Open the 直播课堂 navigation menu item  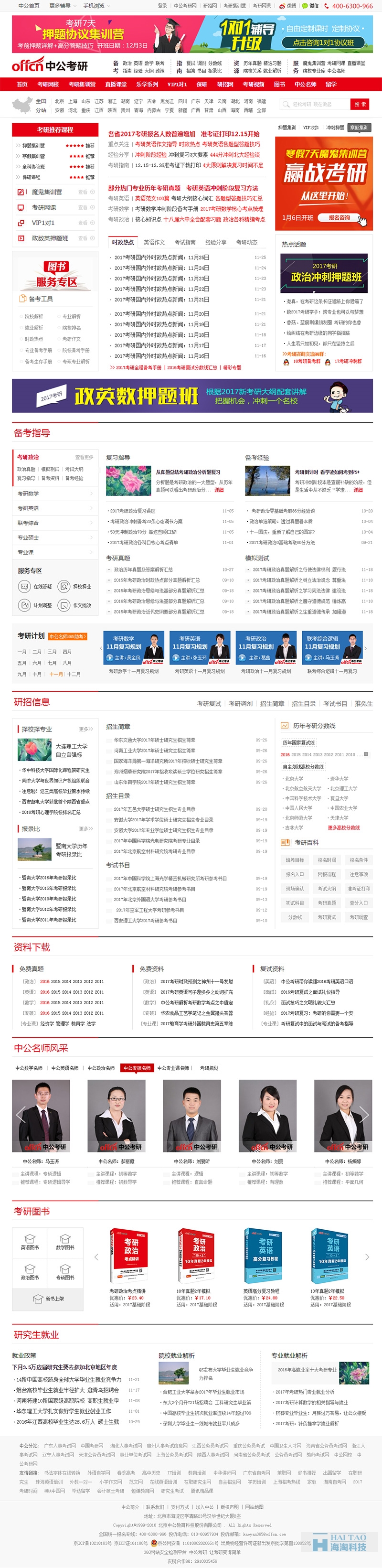(116, 85)
